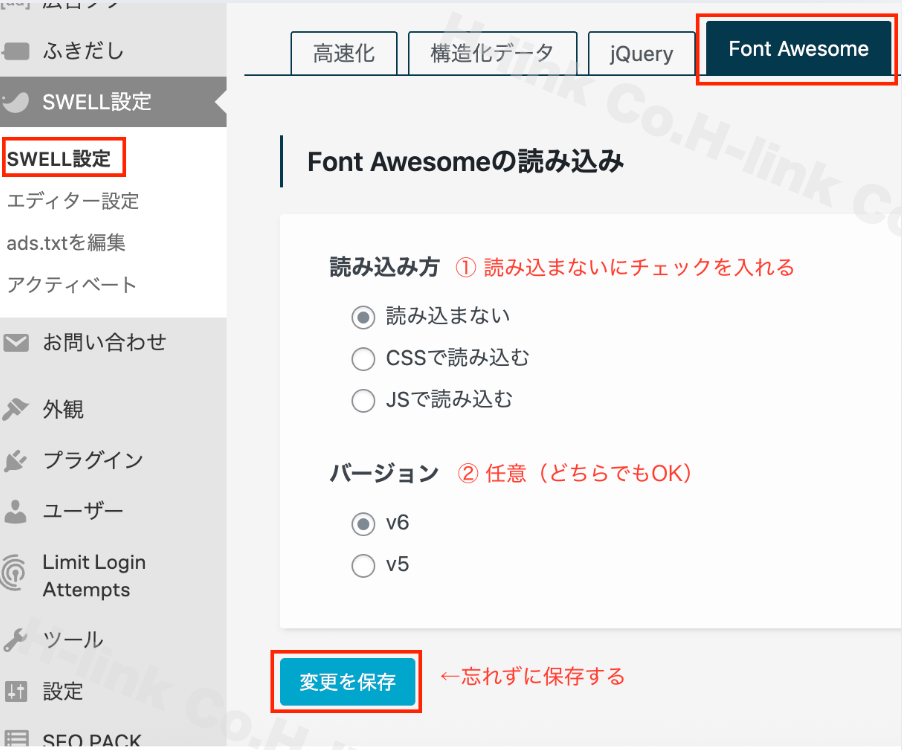
Task: Select the ふきだし speech bubble icon
Action: [18, 48]
